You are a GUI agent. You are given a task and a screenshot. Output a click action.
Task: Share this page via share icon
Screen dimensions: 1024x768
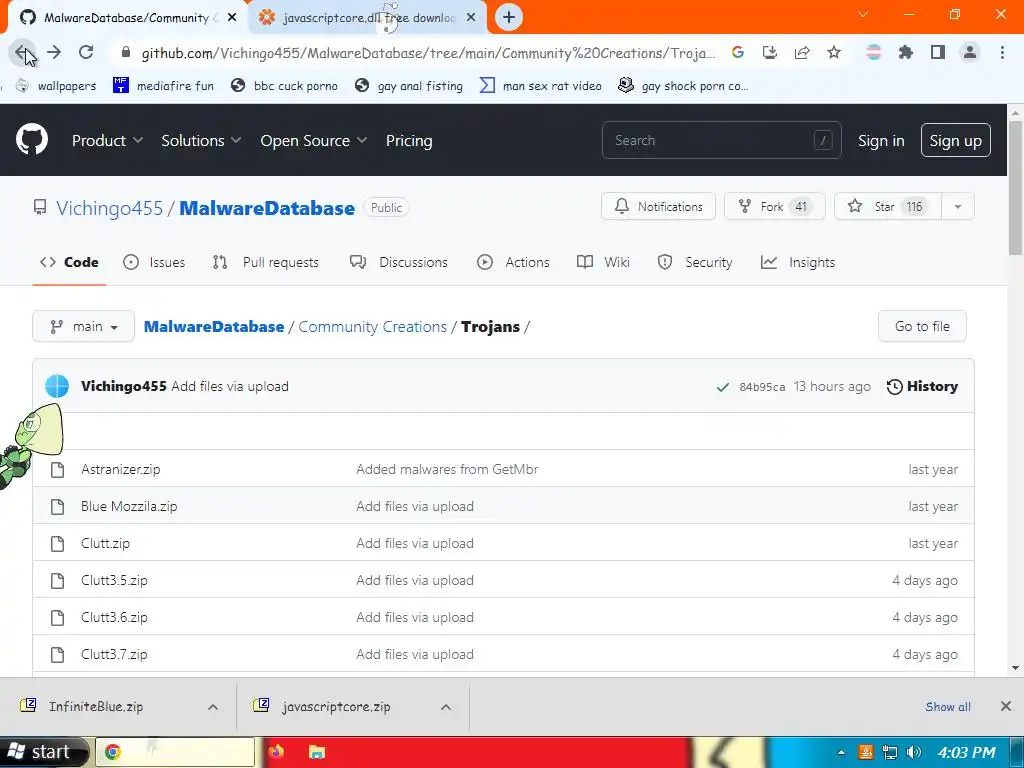[802, 52]
